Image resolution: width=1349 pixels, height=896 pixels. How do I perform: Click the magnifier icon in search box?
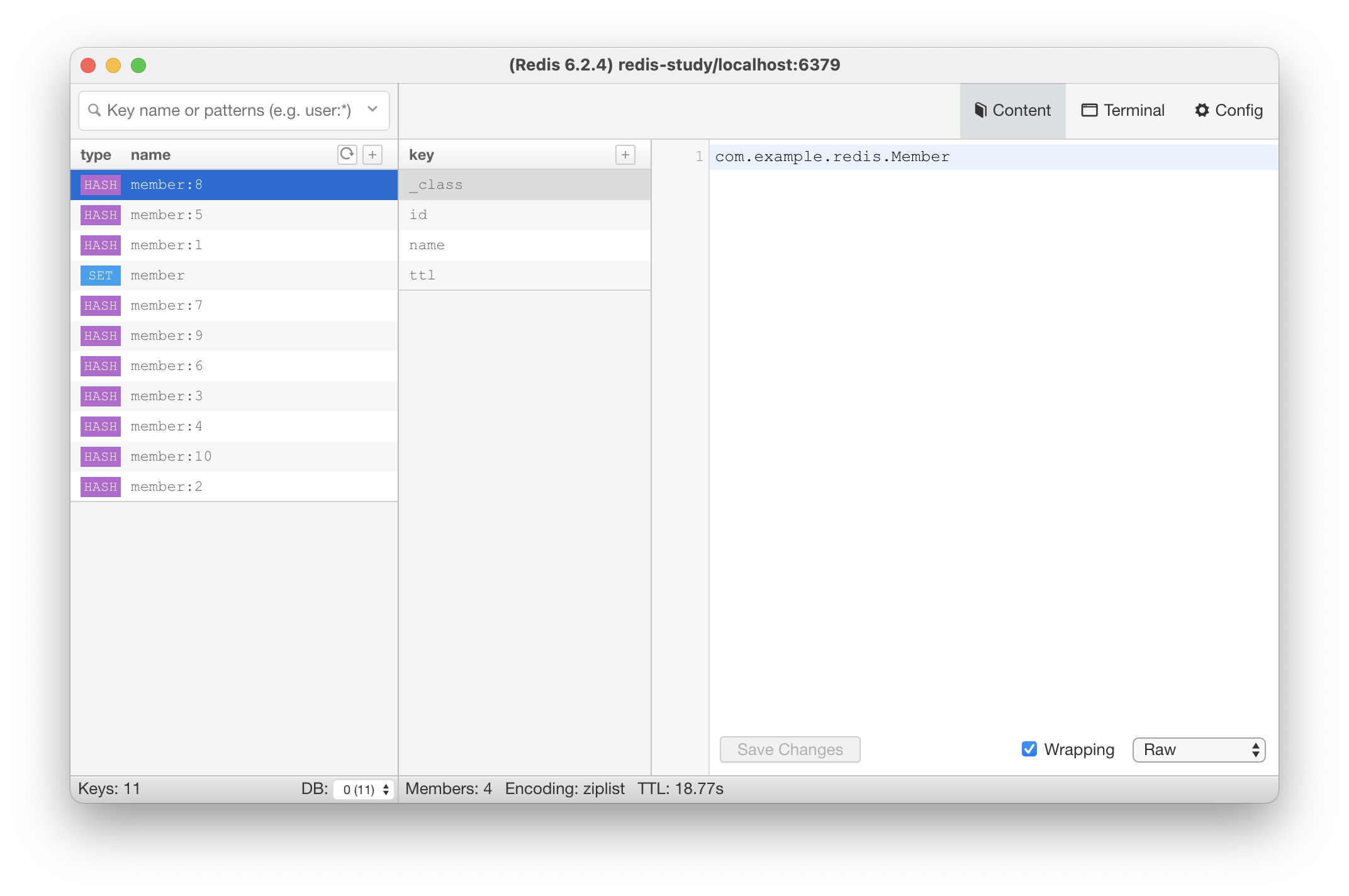click(95, 111)
